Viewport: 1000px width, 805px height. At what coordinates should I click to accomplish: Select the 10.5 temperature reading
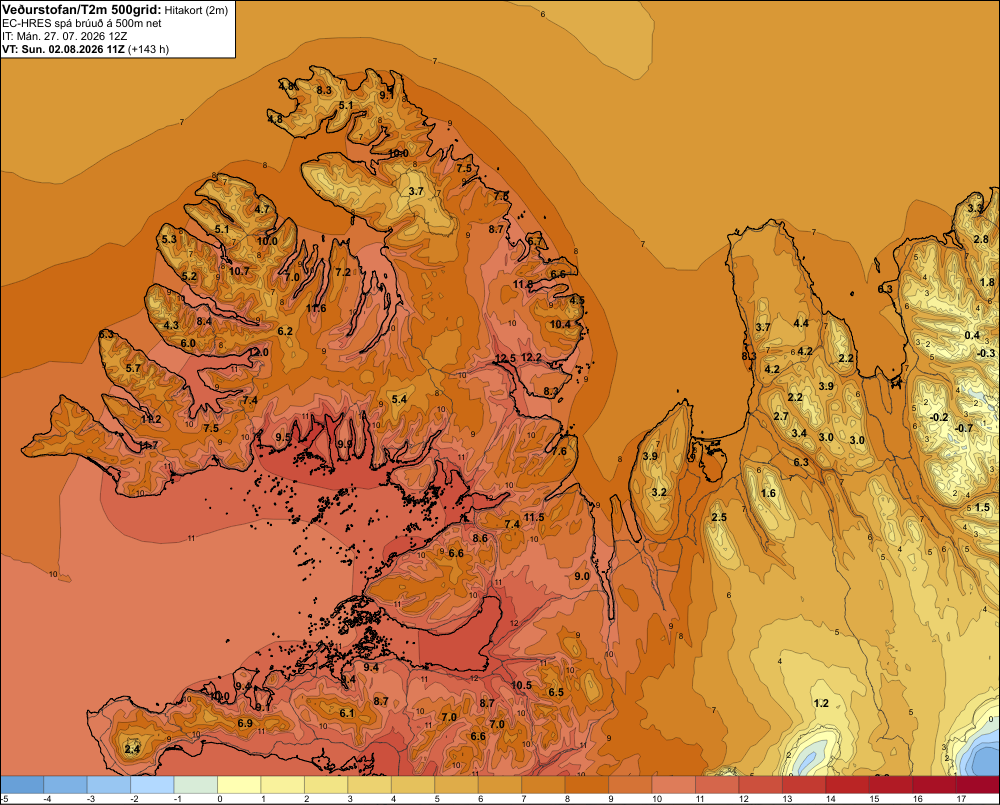pos(521,685)
